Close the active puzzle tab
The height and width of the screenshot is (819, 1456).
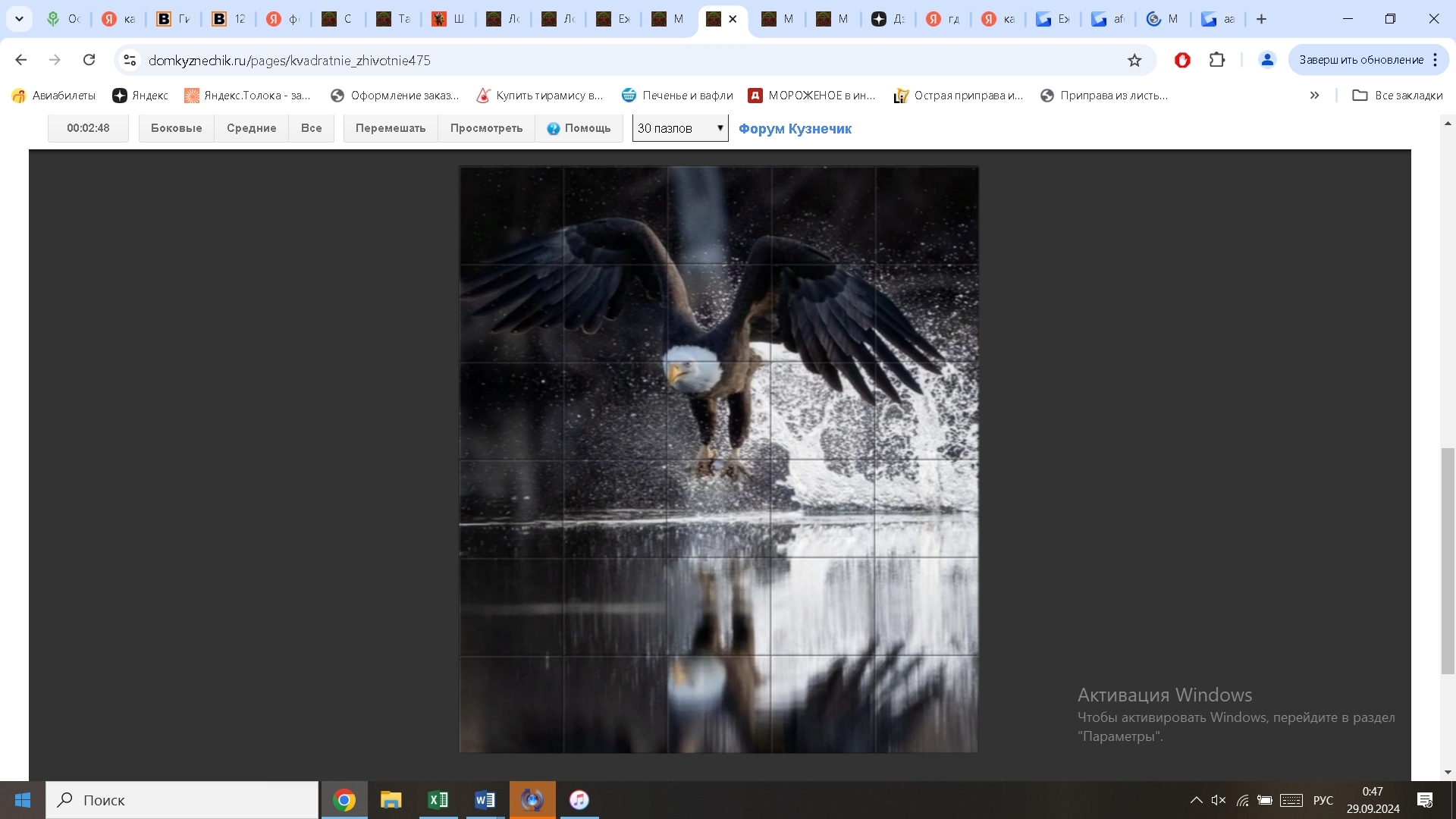click(x=733, y=19)
